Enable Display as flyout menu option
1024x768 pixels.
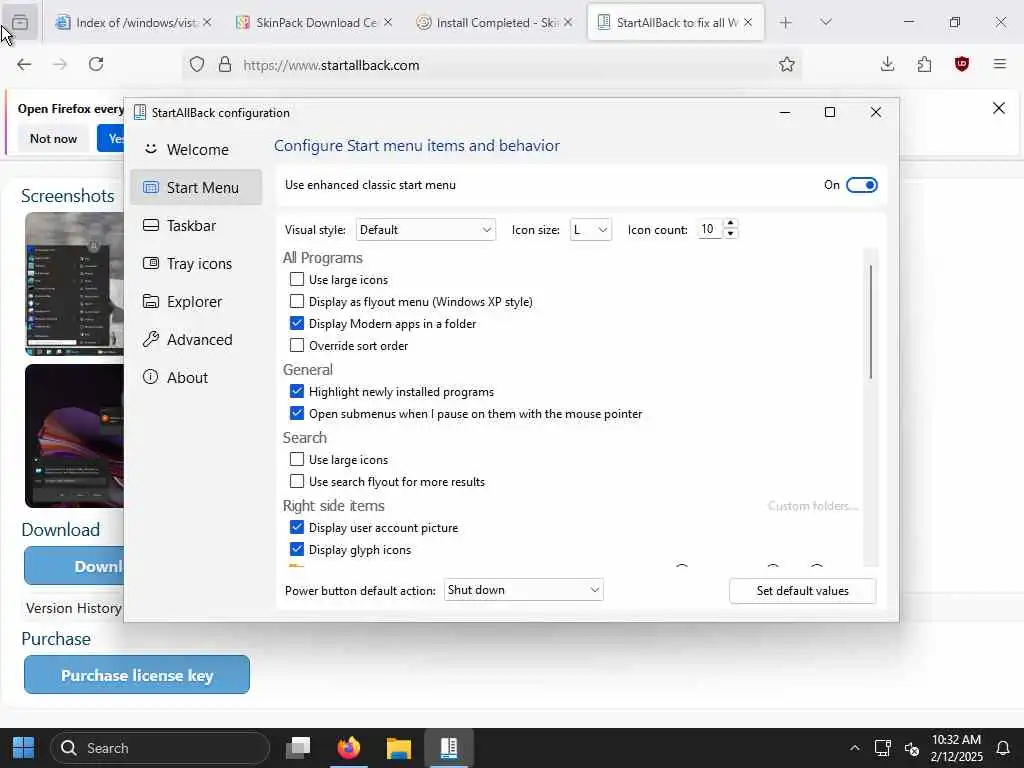click(x=296, y=301)
